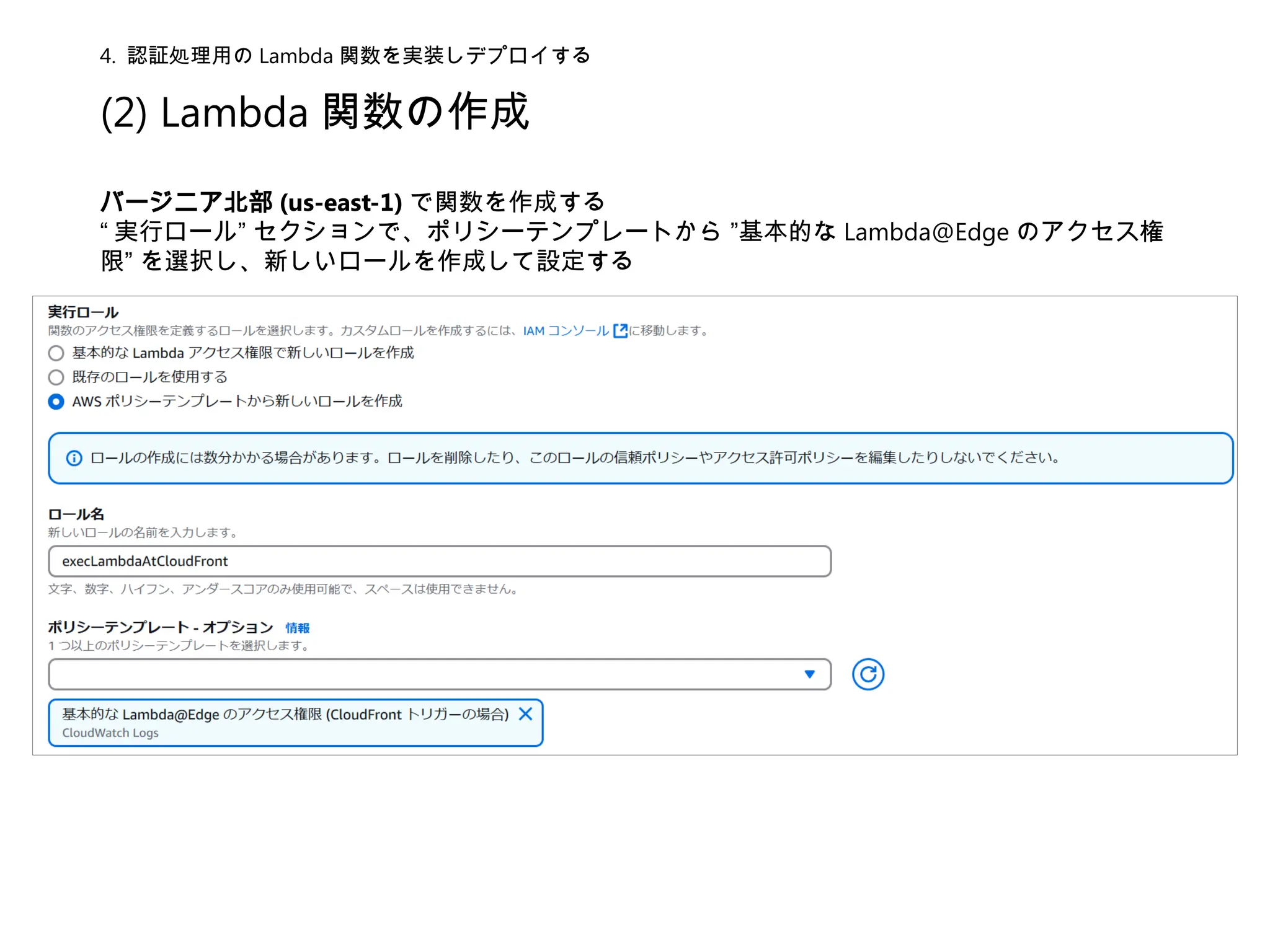This screenshot has width=1270, height=952.
Task: Click the text バージニア北部 (us-east-1)
Action: click(251, 203)
